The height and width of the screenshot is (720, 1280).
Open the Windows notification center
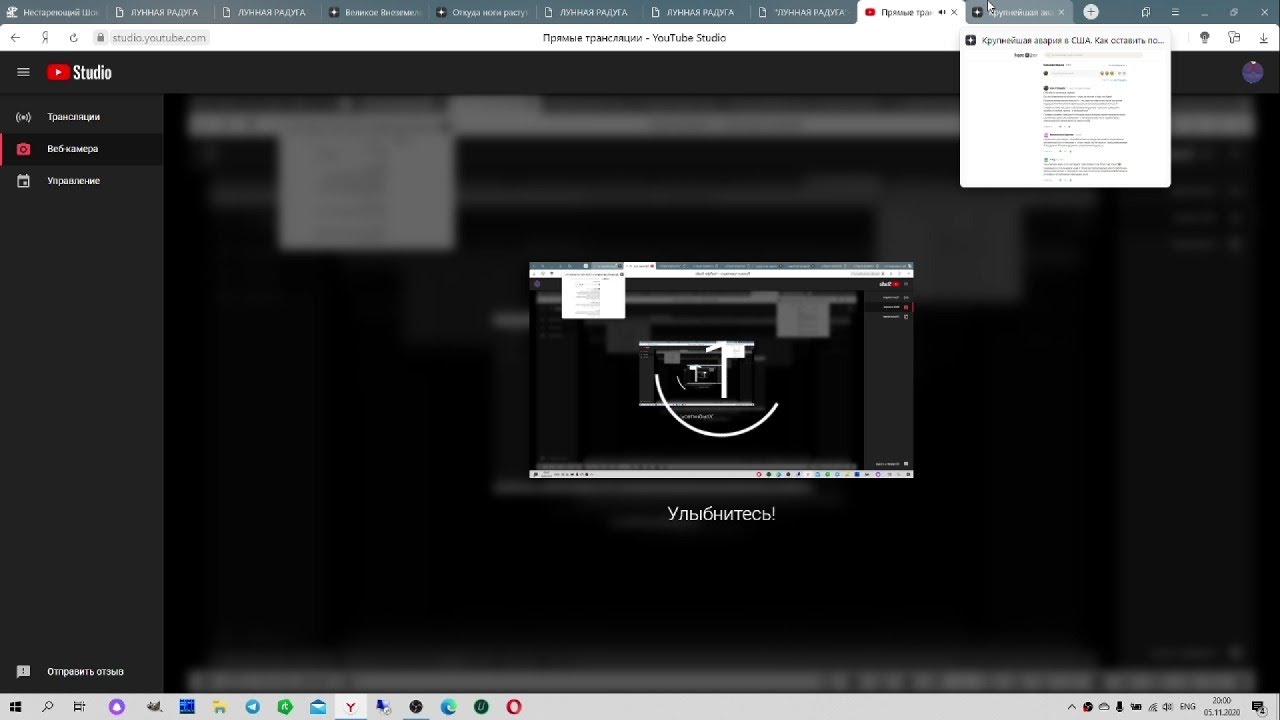1259,707
